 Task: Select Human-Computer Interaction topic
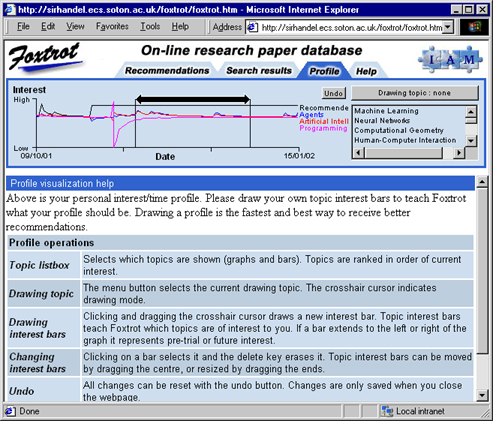click(x=405, y=140)
